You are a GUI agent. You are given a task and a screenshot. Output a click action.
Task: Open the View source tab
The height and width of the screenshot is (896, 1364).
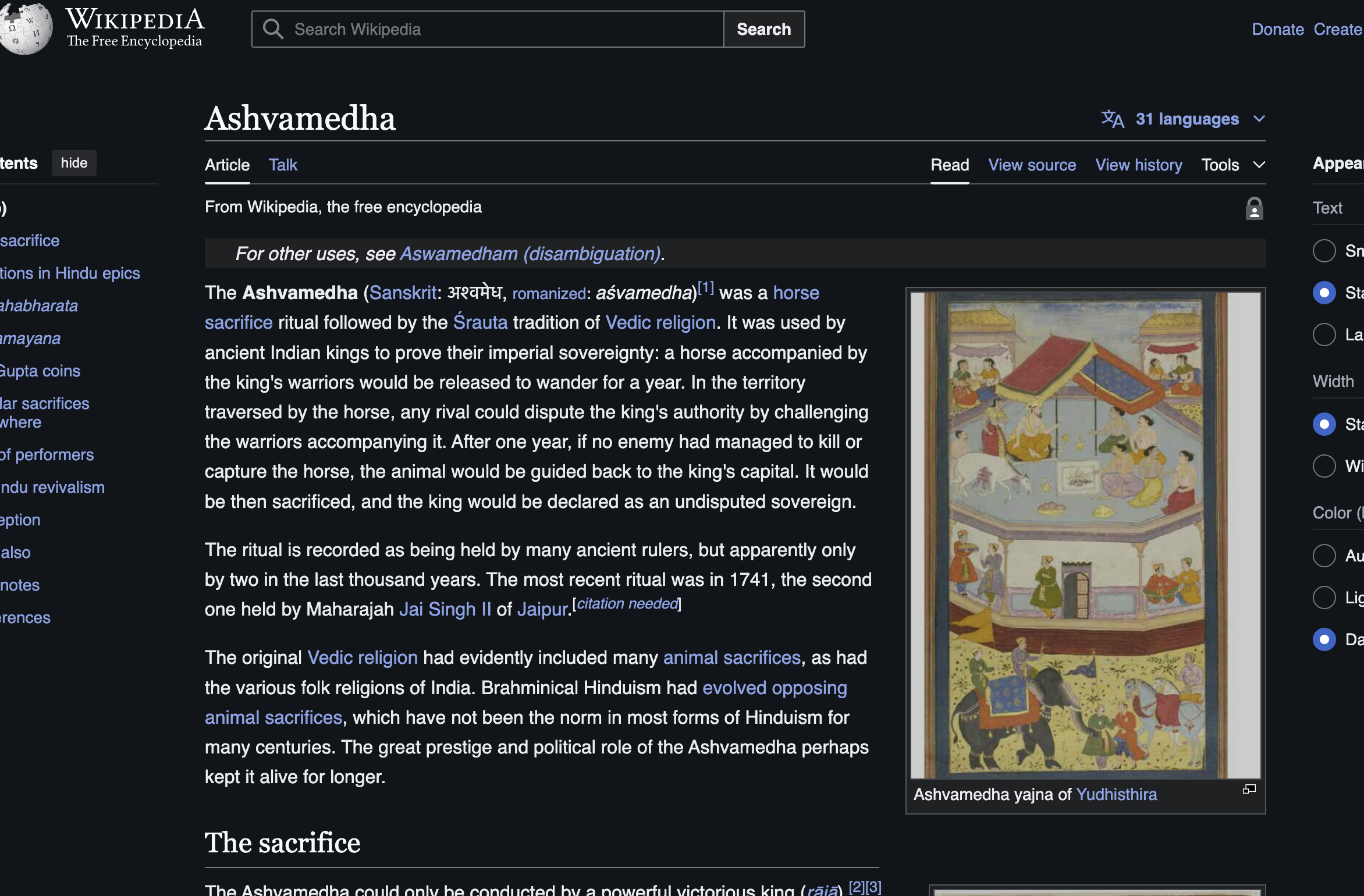1032,165
